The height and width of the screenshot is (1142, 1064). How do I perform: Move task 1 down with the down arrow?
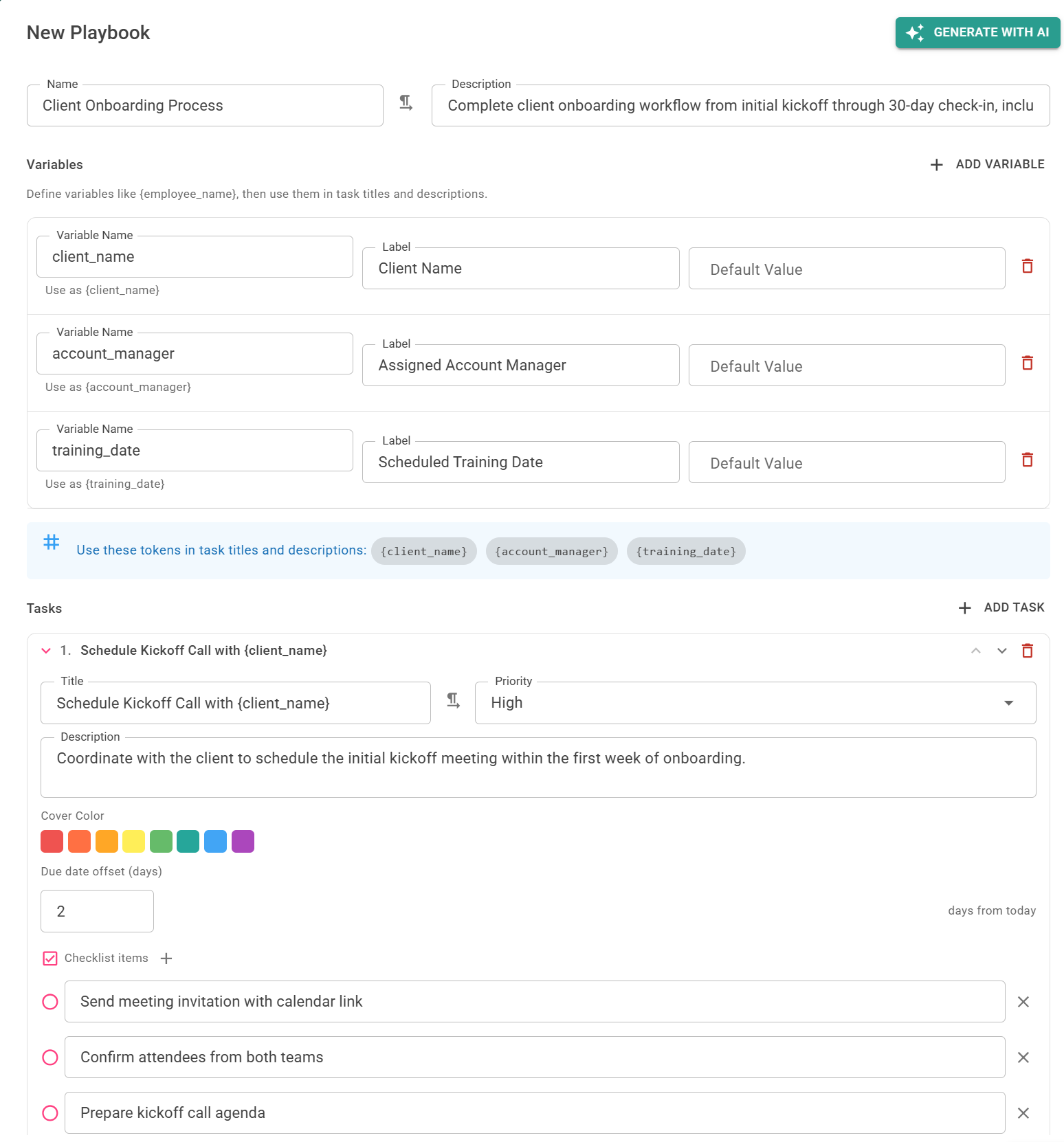(x=1002, y=651)
